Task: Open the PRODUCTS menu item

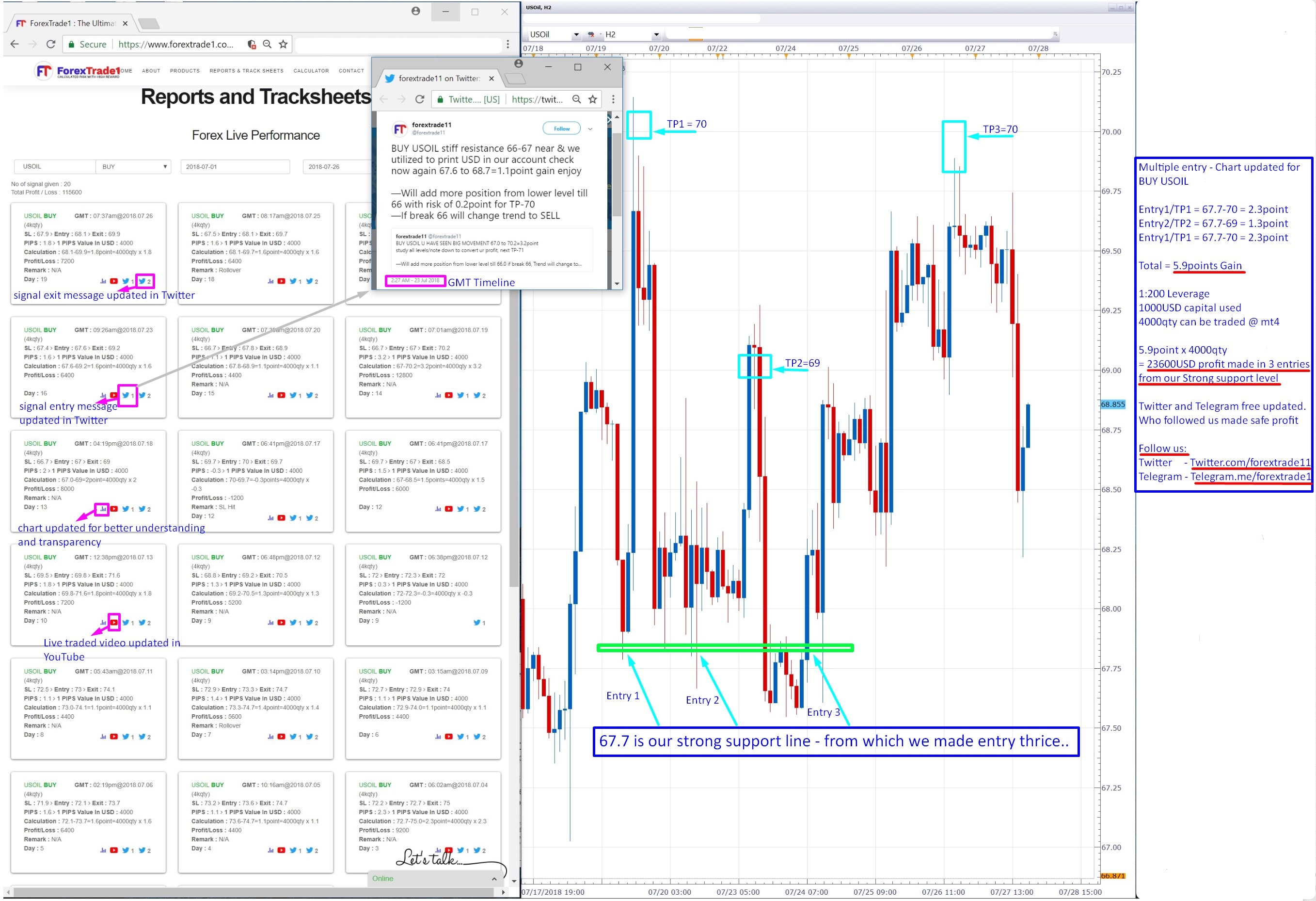Action: (x=185, y=71)
